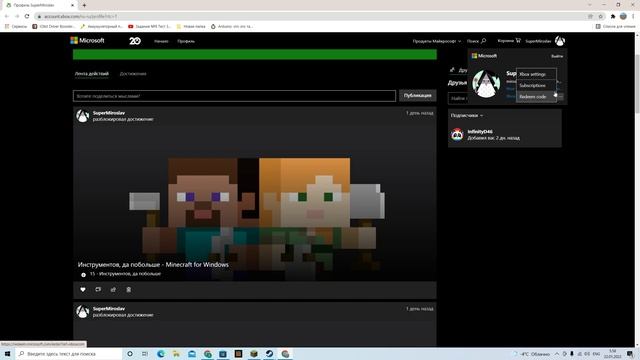
Task: Select Xbox settings from the account menu
Action: coord(536,74)
